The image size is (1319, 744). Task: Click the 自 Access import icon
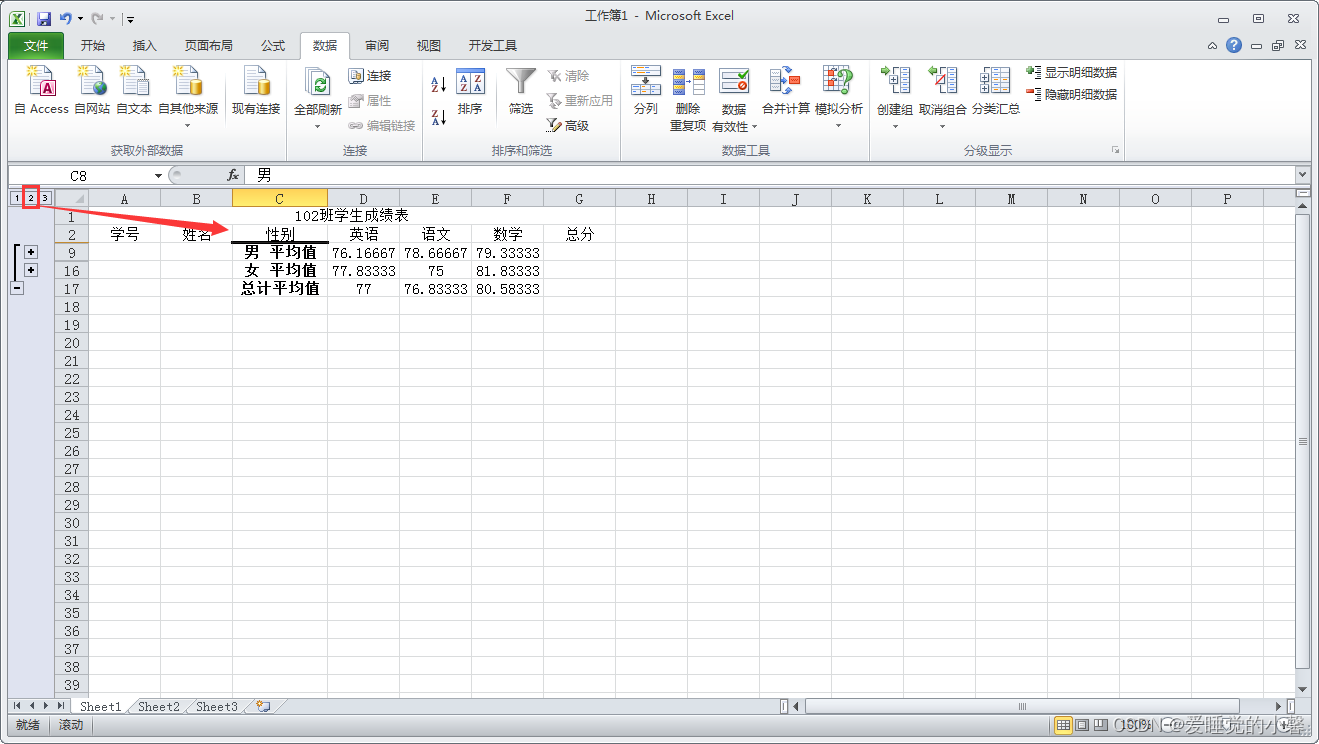click(41, 90)
